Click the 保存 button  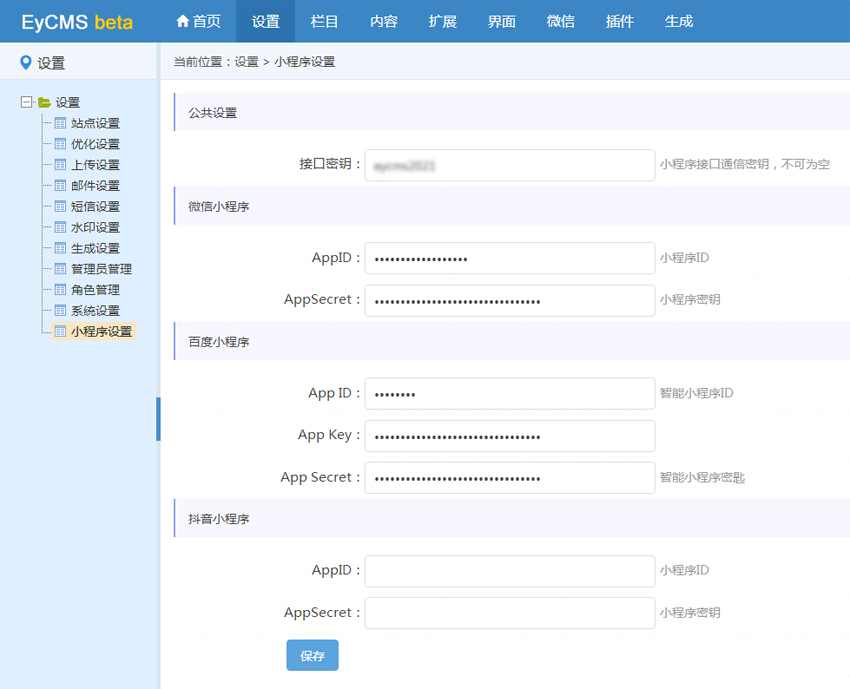tap(312, 656)
